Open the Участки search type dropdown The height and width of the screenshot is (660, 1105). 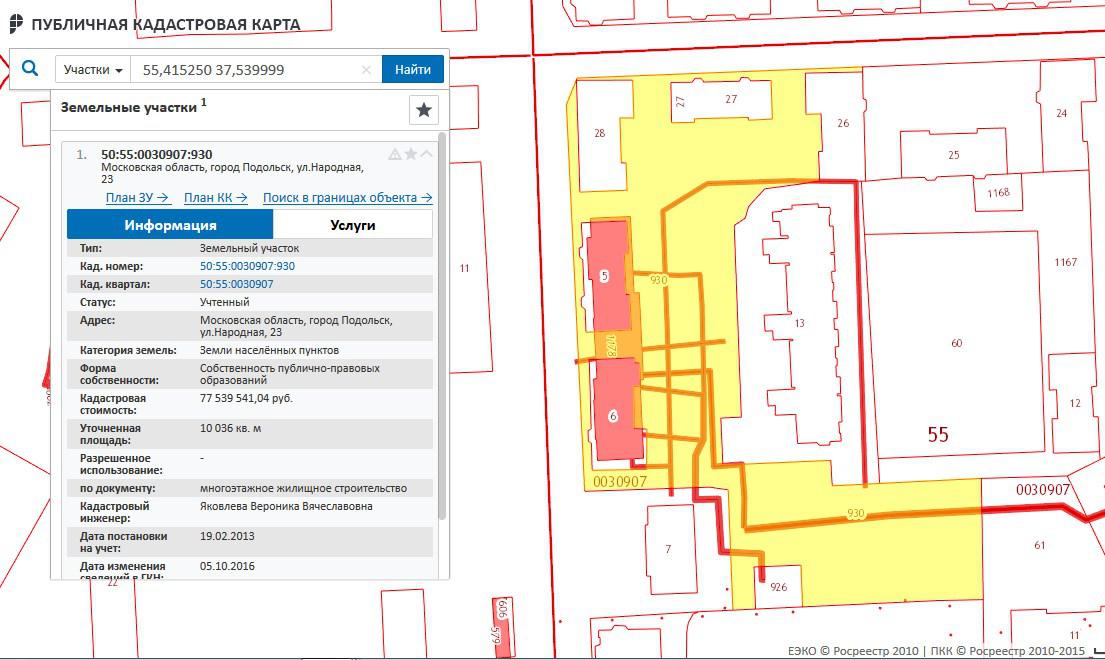pyautogui.click(x=93, y=70)
